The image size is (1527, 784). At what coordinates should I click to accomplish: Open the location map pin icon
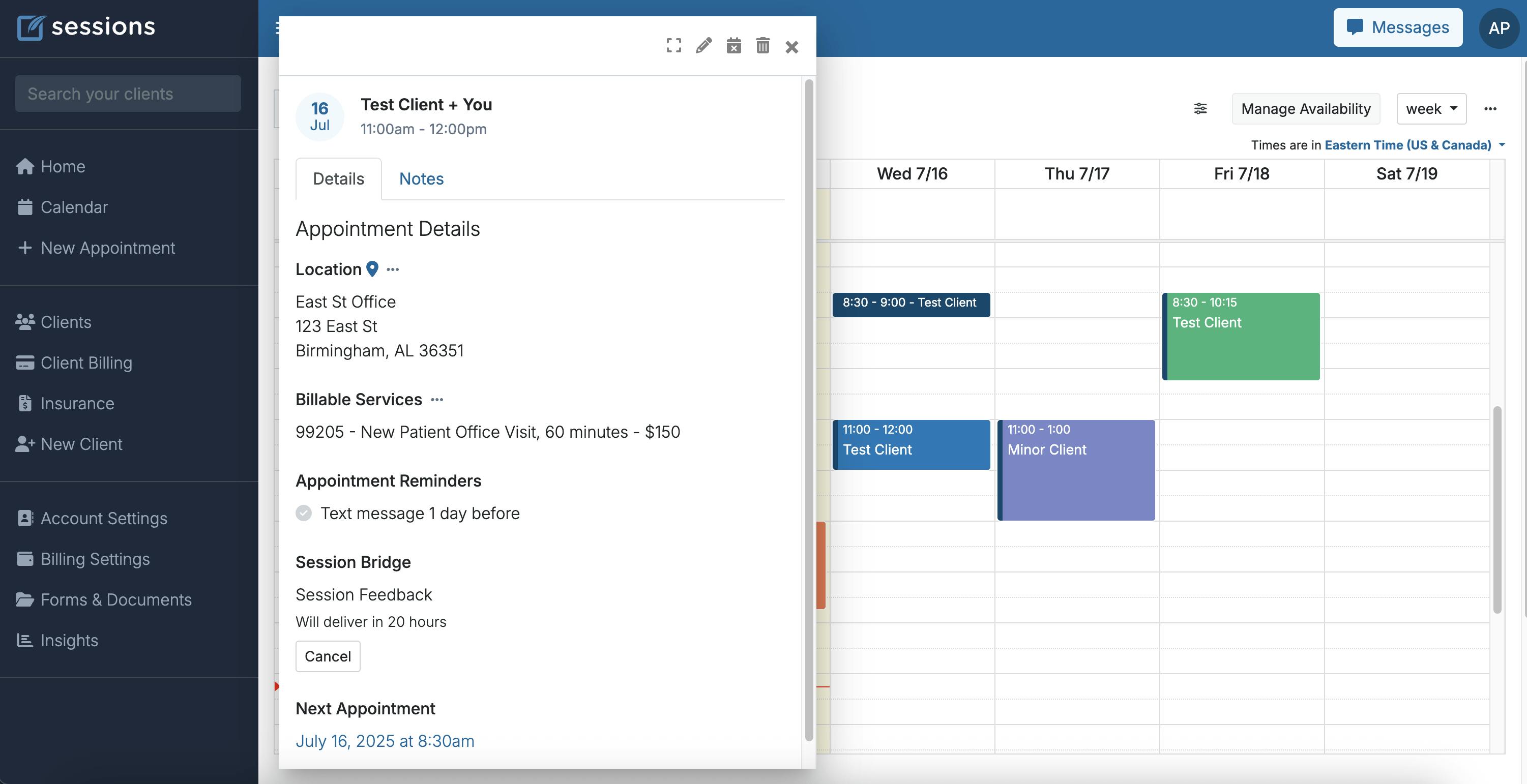point(372,269)
